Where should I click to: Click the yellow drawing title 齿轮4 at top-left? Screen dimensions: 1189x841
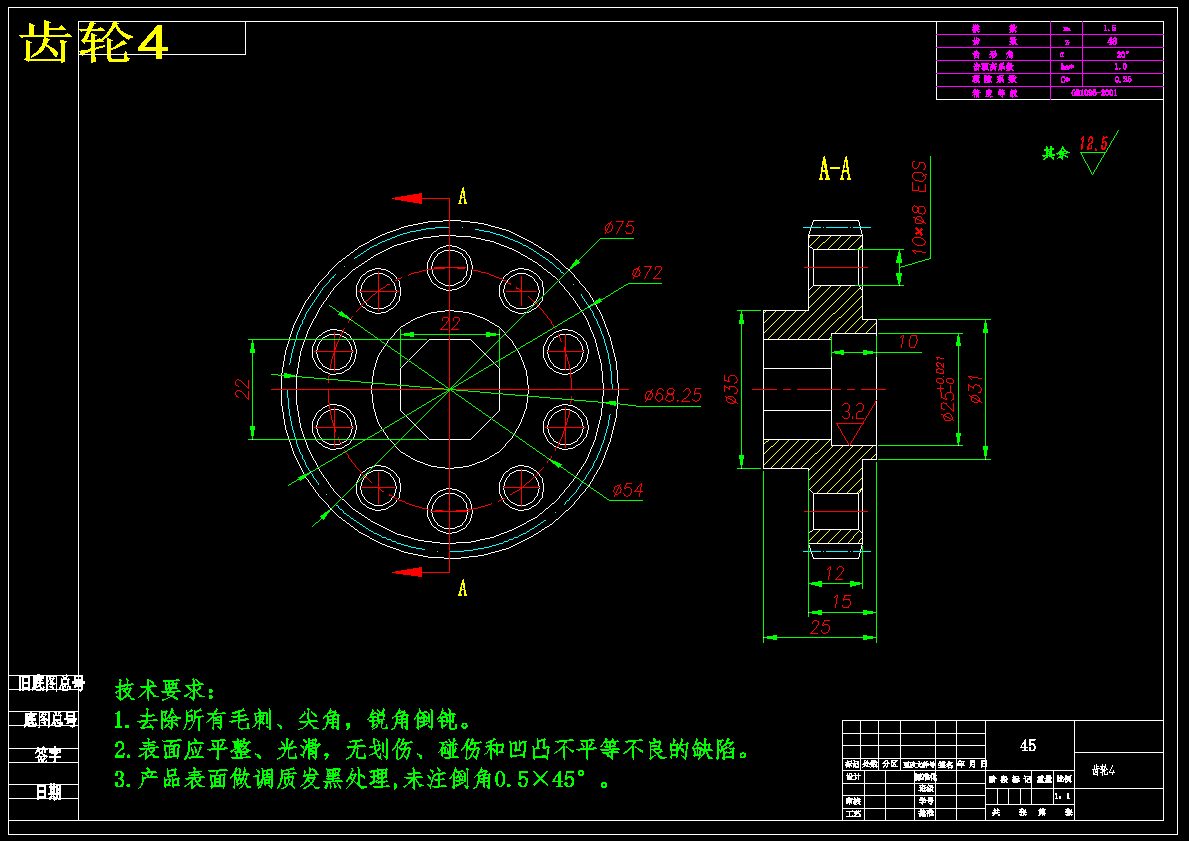(93, 42)
